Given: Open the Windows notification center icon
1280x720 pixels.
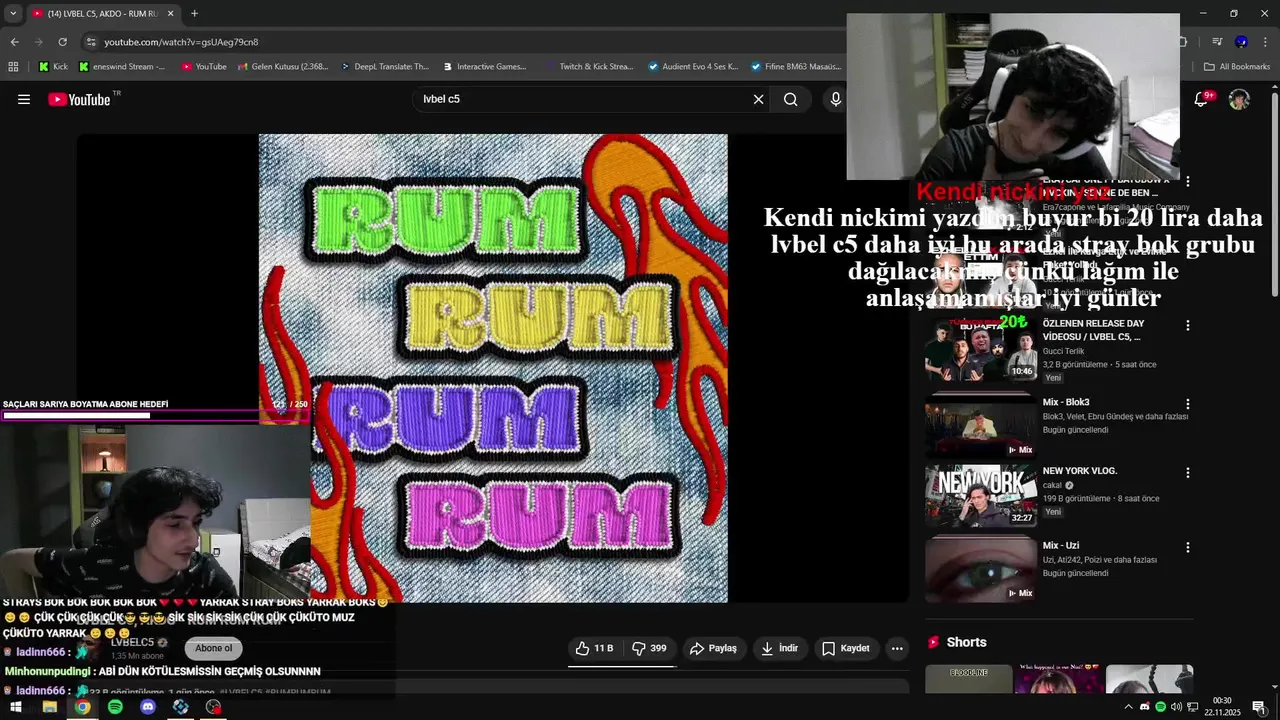Looking at the screenshot, I should coord(1259,707).
